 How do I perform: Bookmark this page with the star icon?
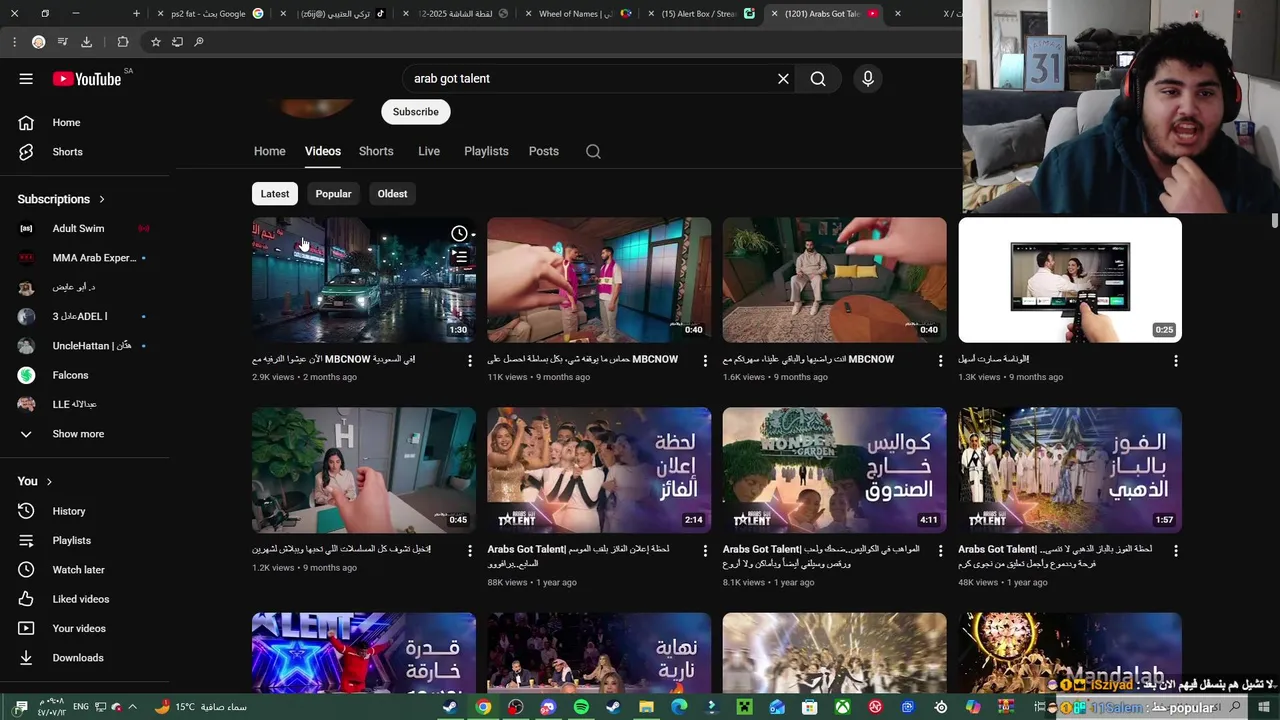tap(156, 42)
